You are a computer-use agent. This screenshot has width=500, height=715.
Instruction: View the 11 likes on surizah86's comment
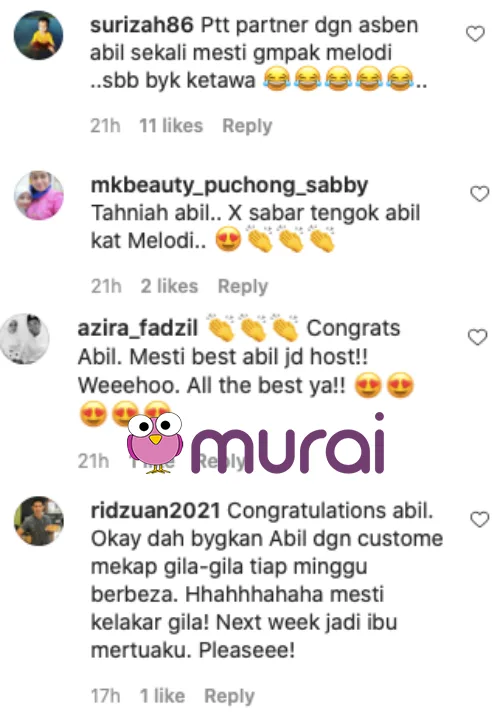click(171, 125)
